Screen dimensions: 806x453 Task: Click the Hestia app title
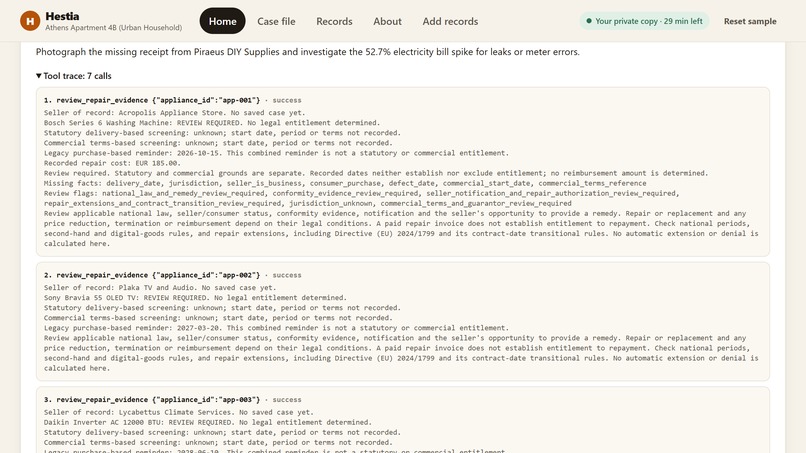(62, 16)
